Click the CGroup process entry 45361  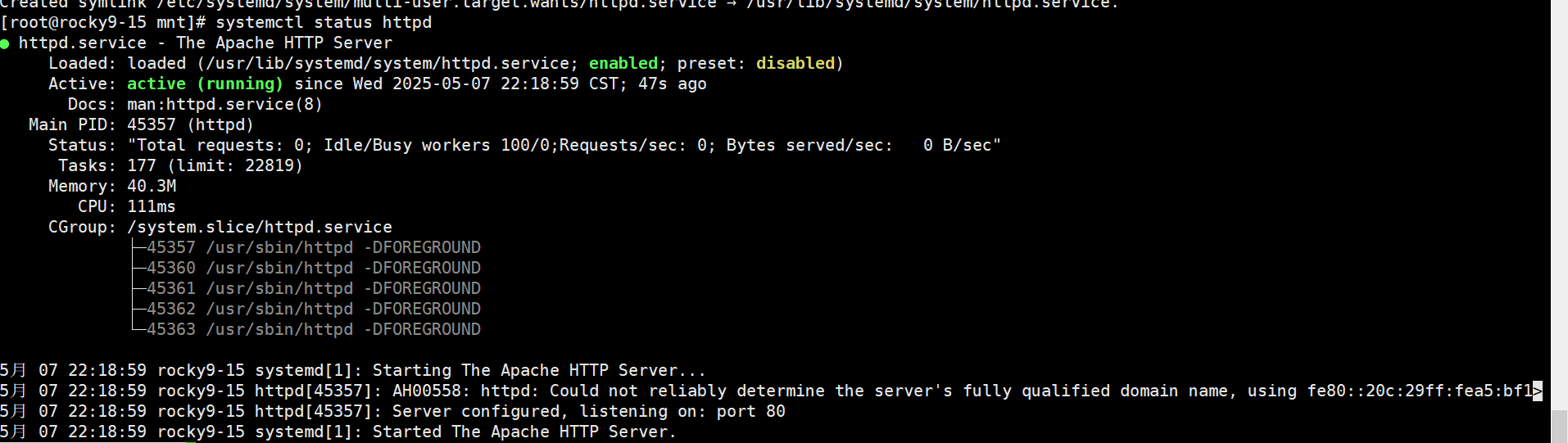(313, 288)
